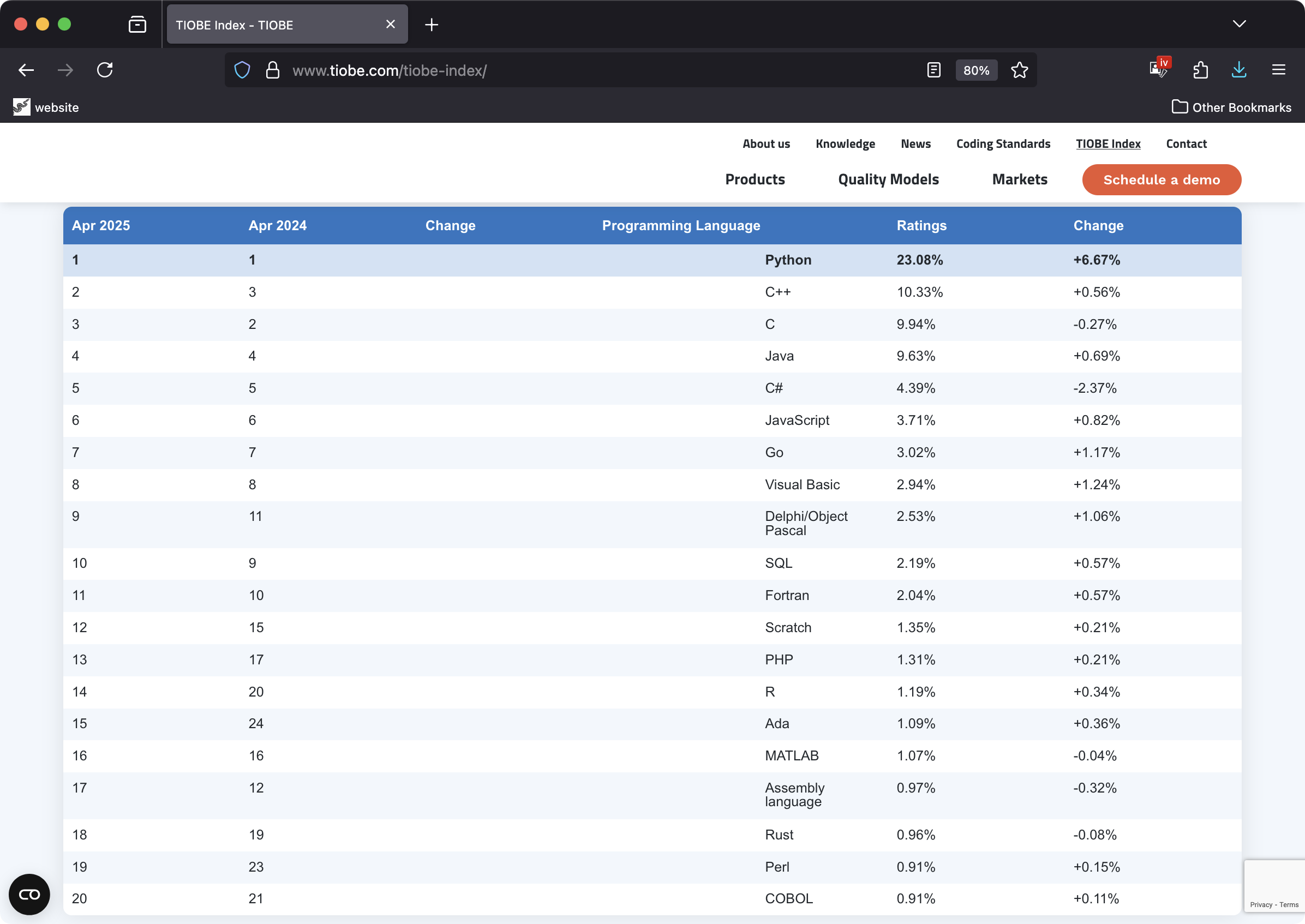Open a new tab
Viewport: 1305px width, 924px height.
coord(432,25)
